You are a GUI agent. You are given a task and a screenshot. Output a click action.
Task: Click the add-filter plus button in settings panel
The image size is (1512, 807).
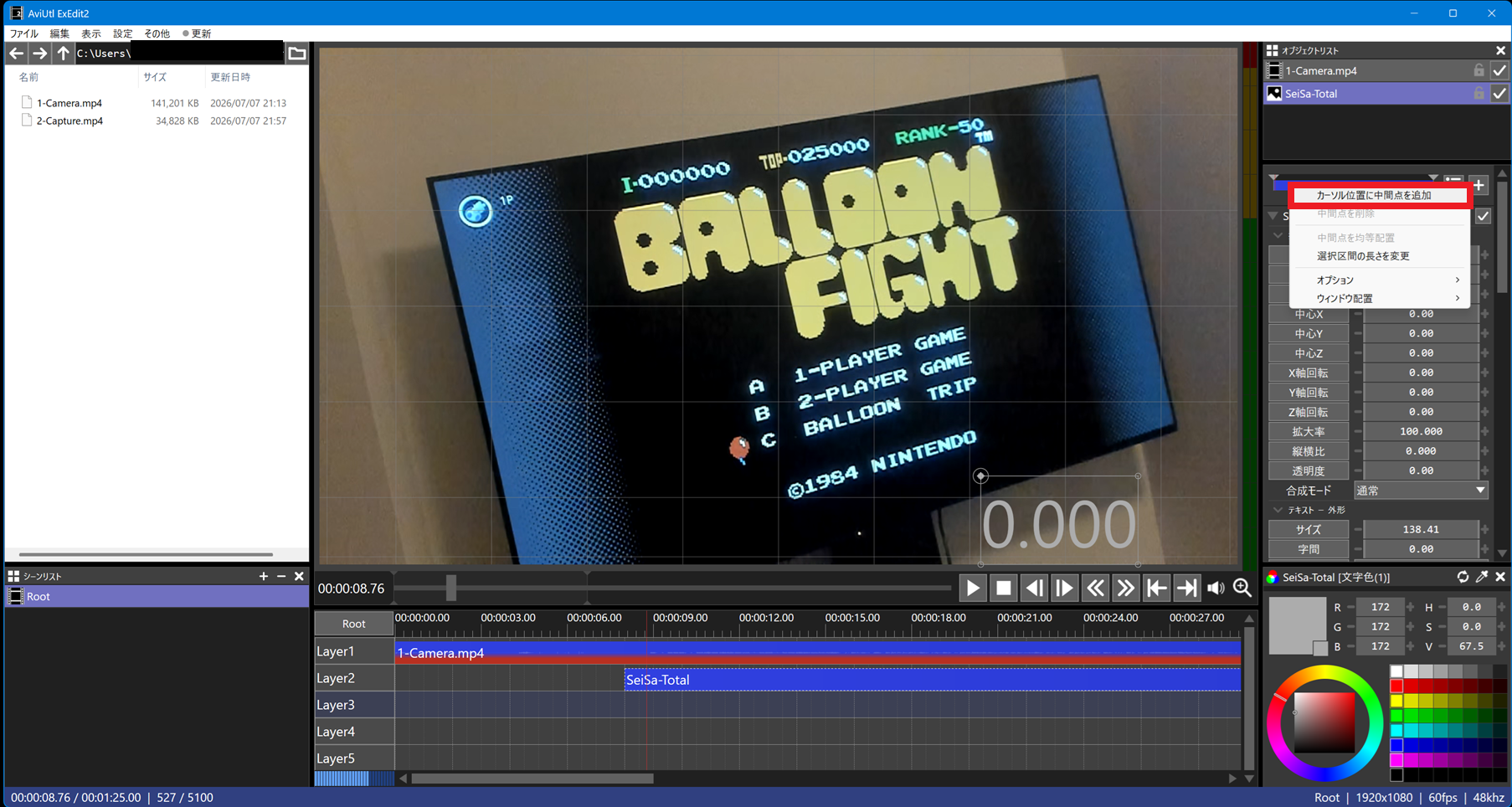point(1479,184)
